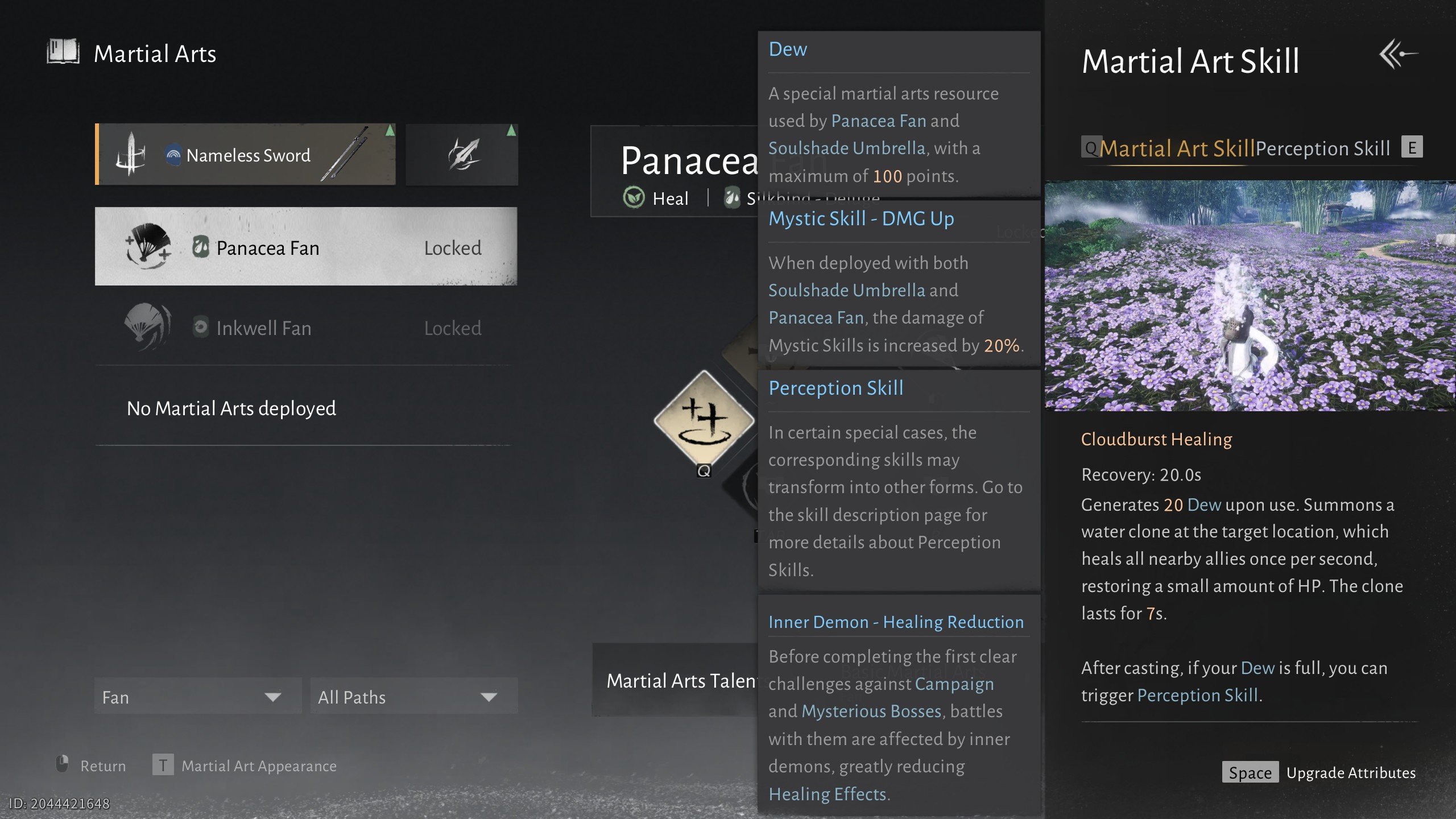1456x819 pixels.
Task: Click the Perception Skill link in description
Action: 1197,695
